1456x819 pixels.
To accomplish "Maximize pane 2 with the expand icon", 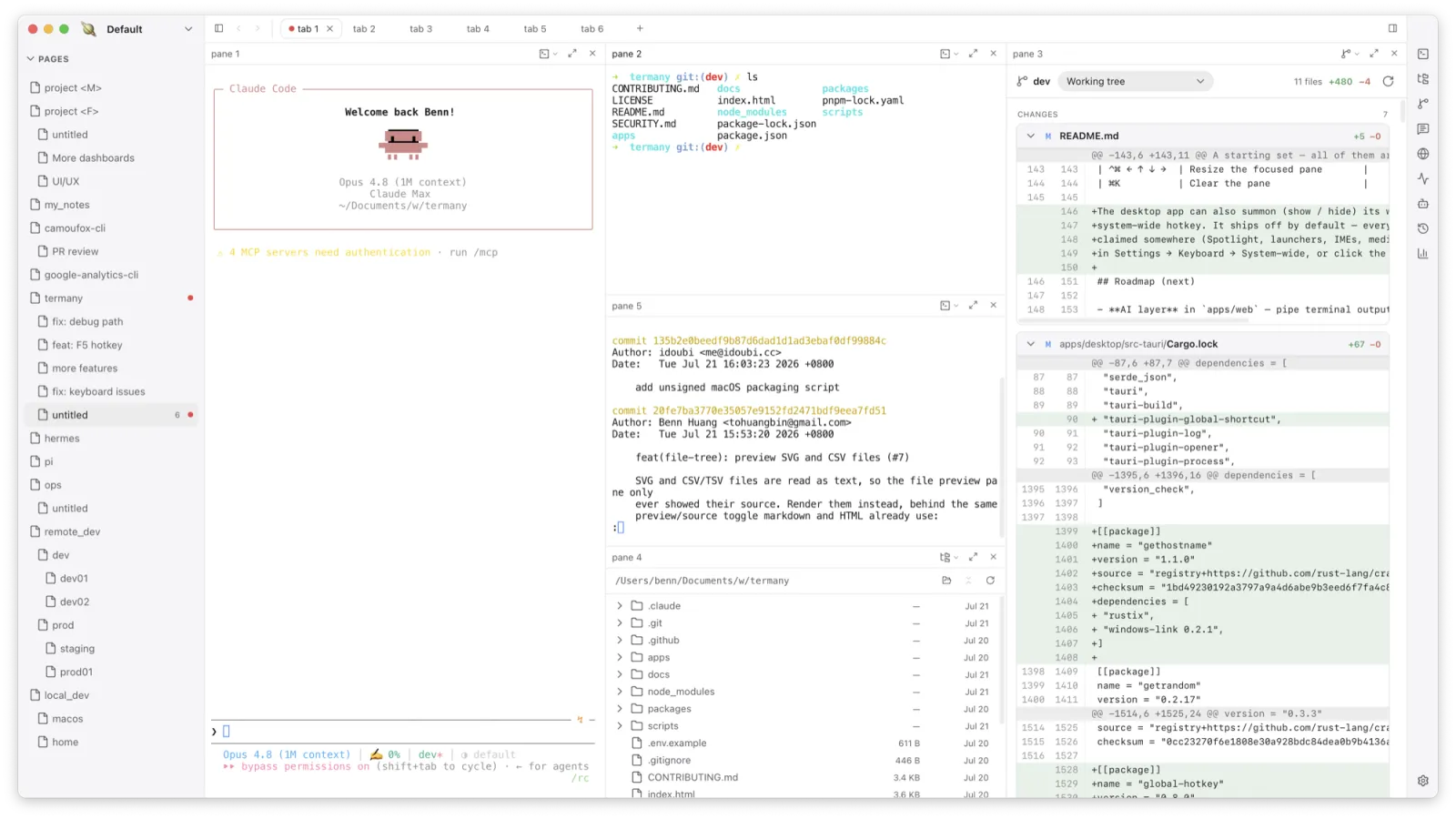I will click(973, 54).
